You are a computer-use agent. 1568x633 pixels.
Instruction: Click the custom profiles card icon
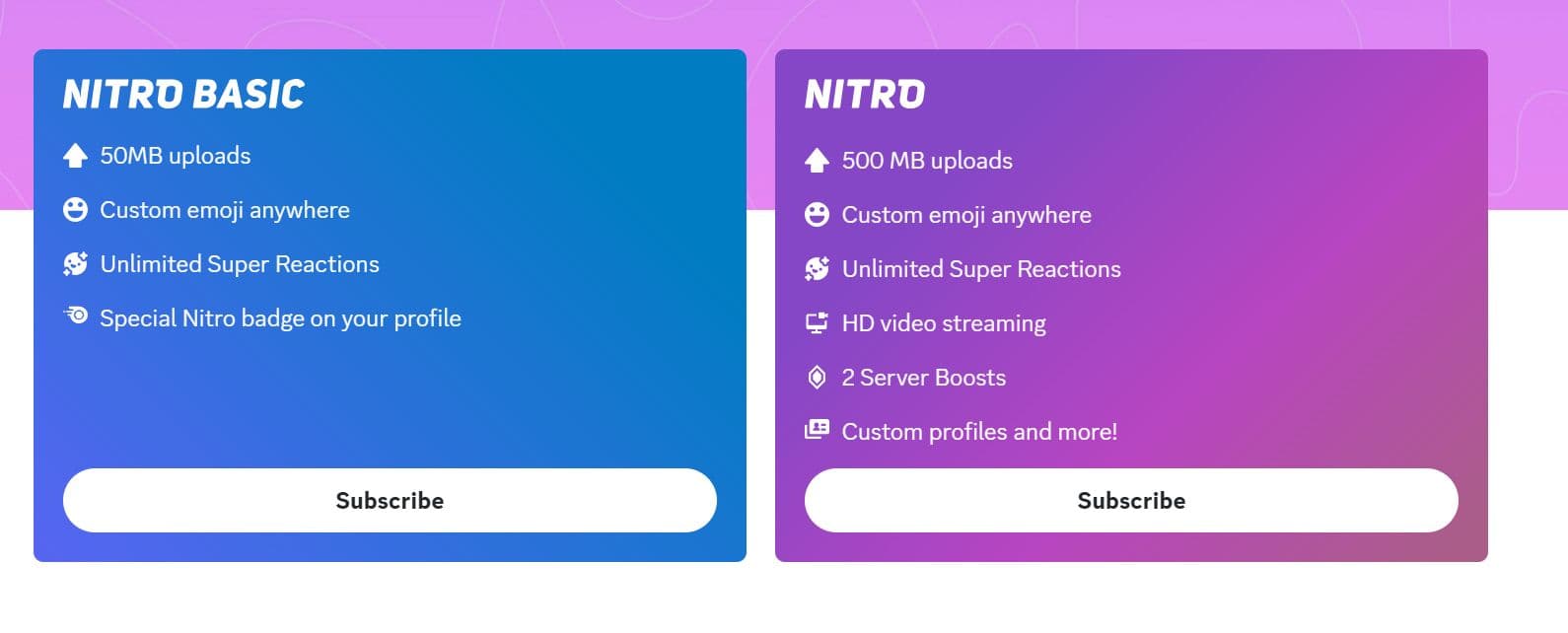817,430
